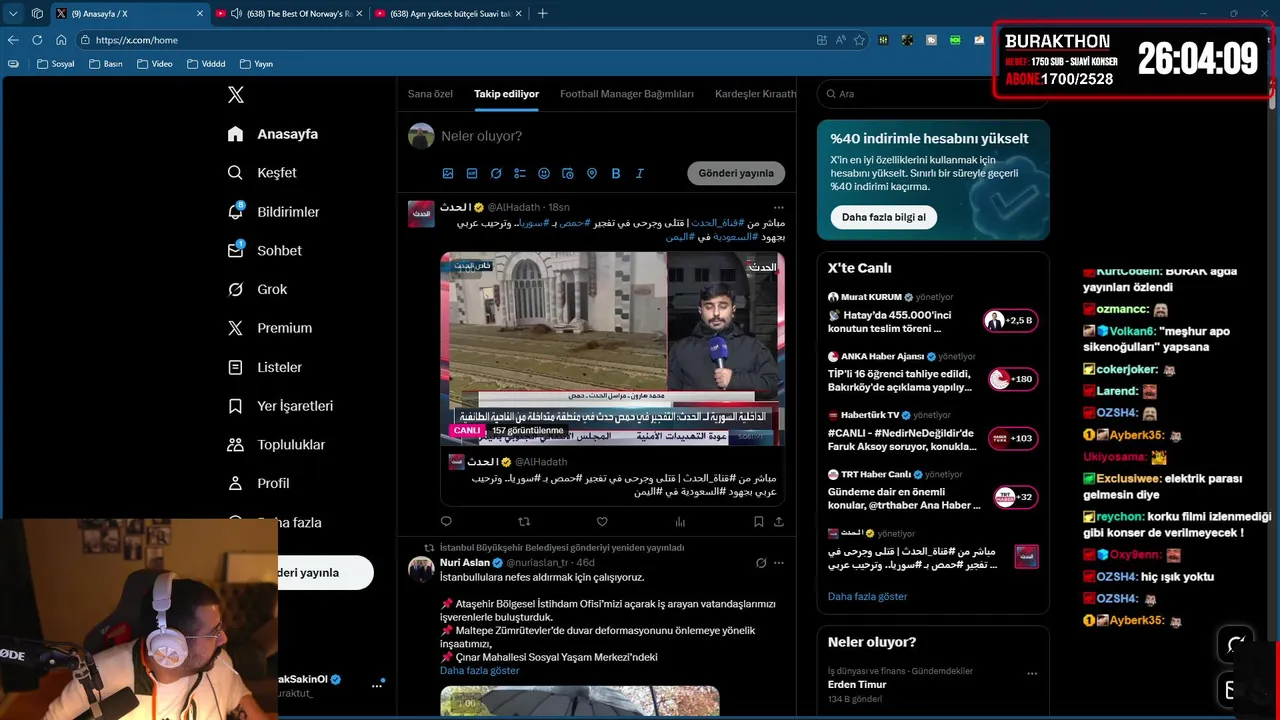The image size is (1280, 720).
Task: Open Yer İşaretleri bookmarks
Action: [280, 406]
